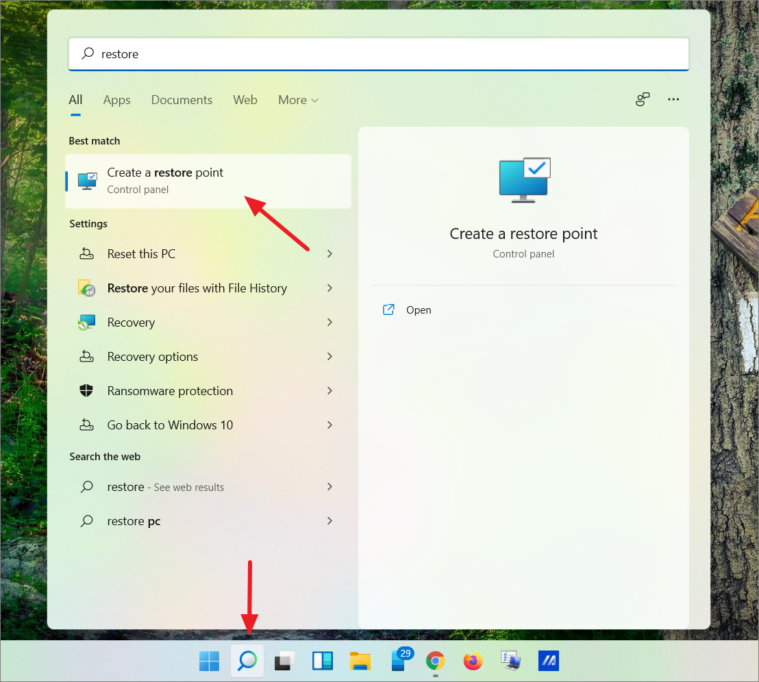Click the Go back to Windows 10 icon
759x682 pixels.
(x=87, y=425)
